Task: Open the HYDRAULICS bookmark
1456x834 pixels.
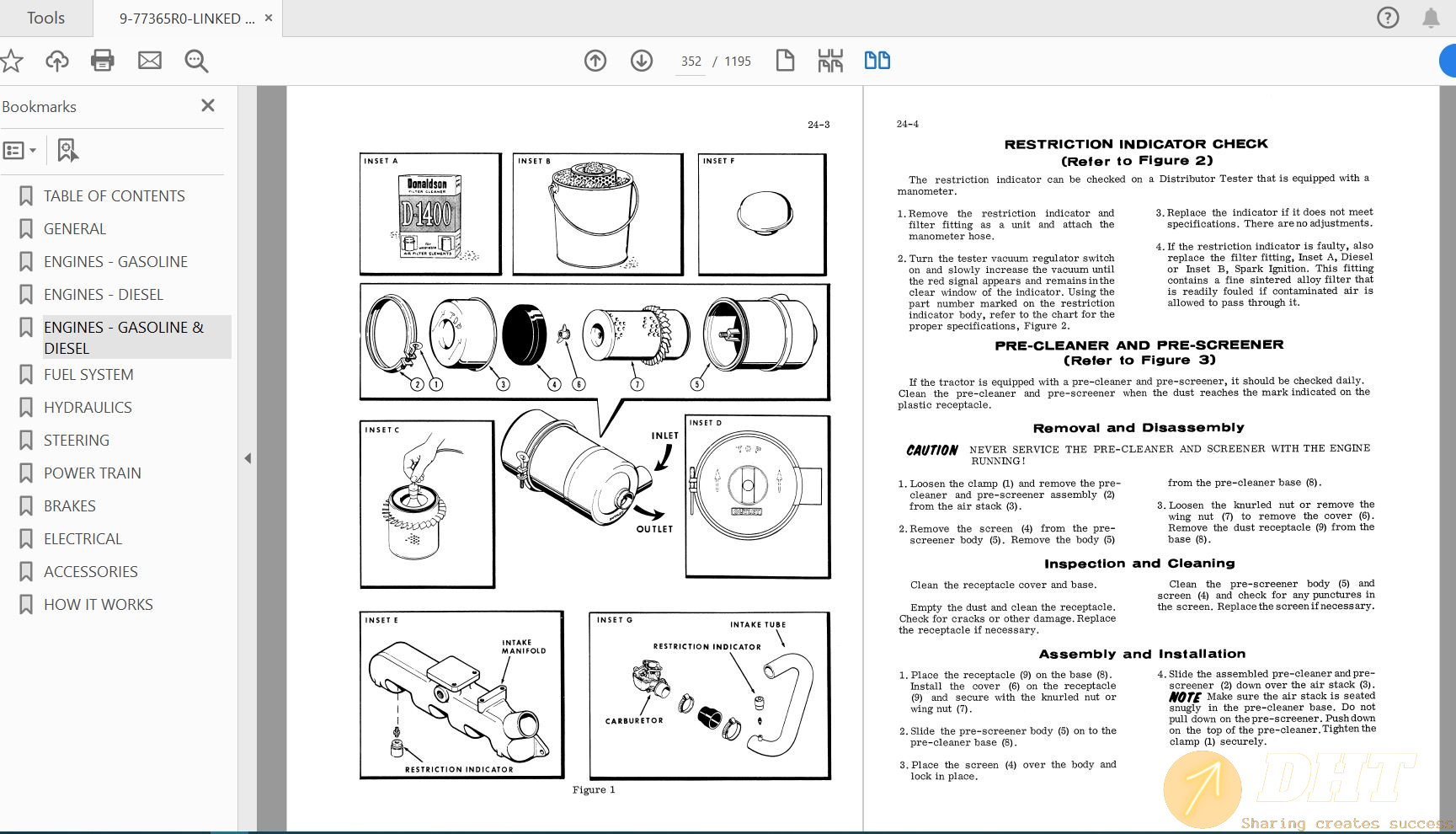Action: 87,407
